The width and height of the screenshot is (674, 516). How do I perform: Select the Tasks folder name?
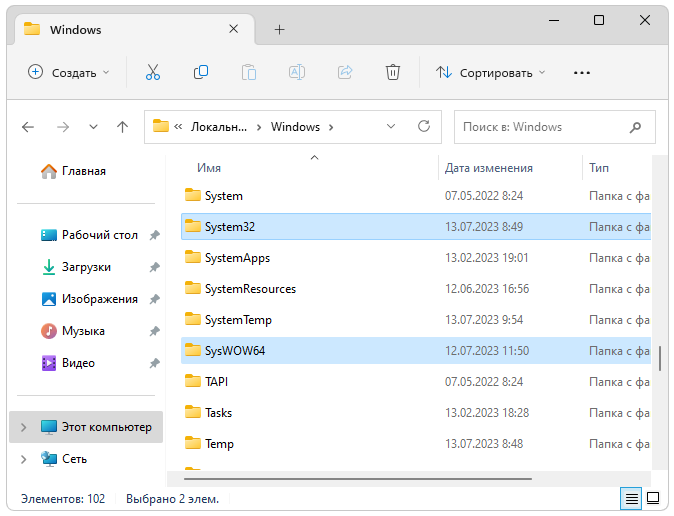coord(218,413)
